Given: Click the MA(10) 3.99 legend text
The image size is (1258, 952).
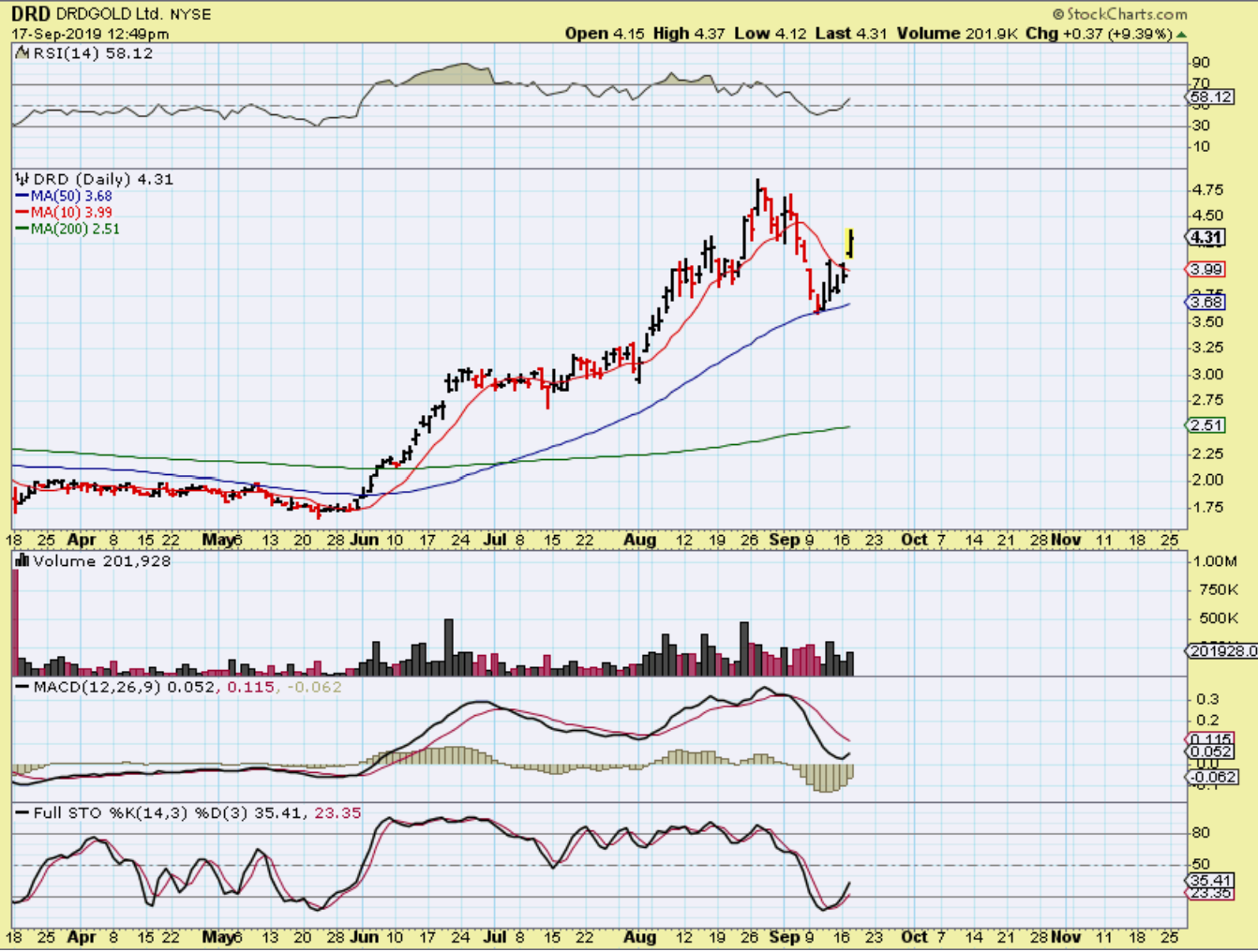Looking at the screenshot, I should coord(71,213).
